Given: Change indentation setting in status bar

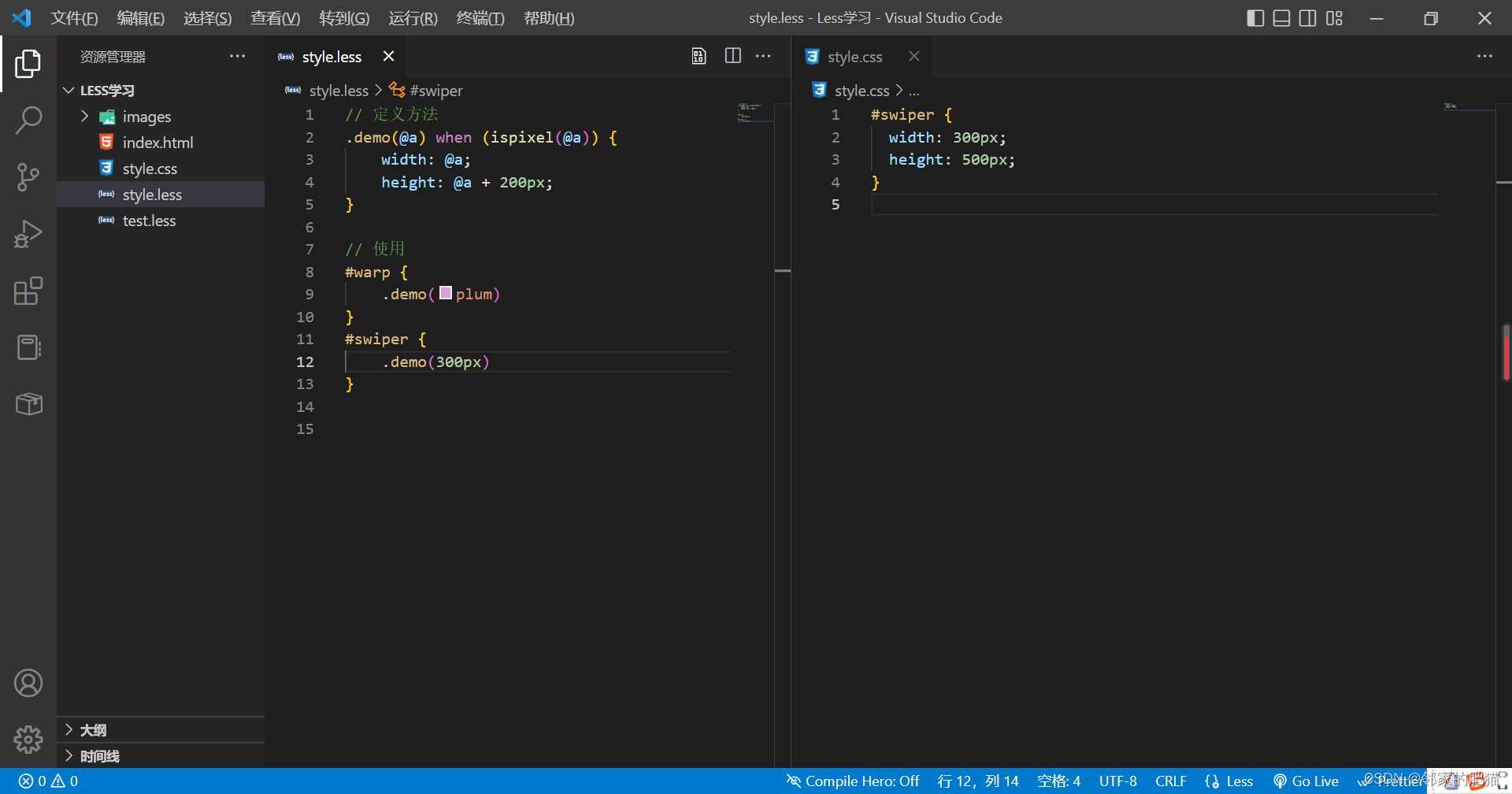Looking at the screenshot, I should click(x=1058, y=781).
